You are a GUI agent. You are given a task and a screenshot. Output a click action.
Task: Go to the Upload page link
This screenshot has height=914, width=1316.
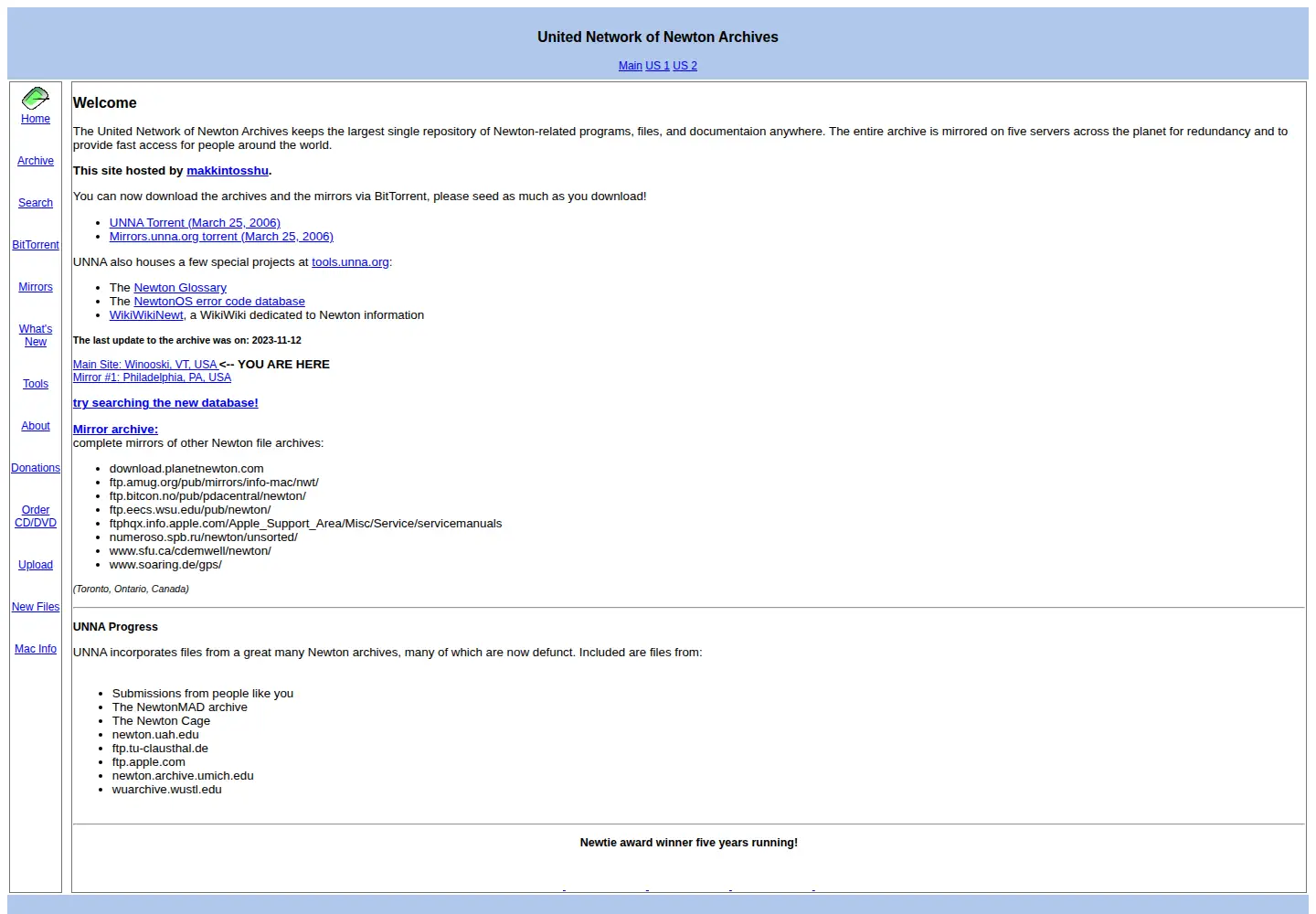(x=36, y=565)
